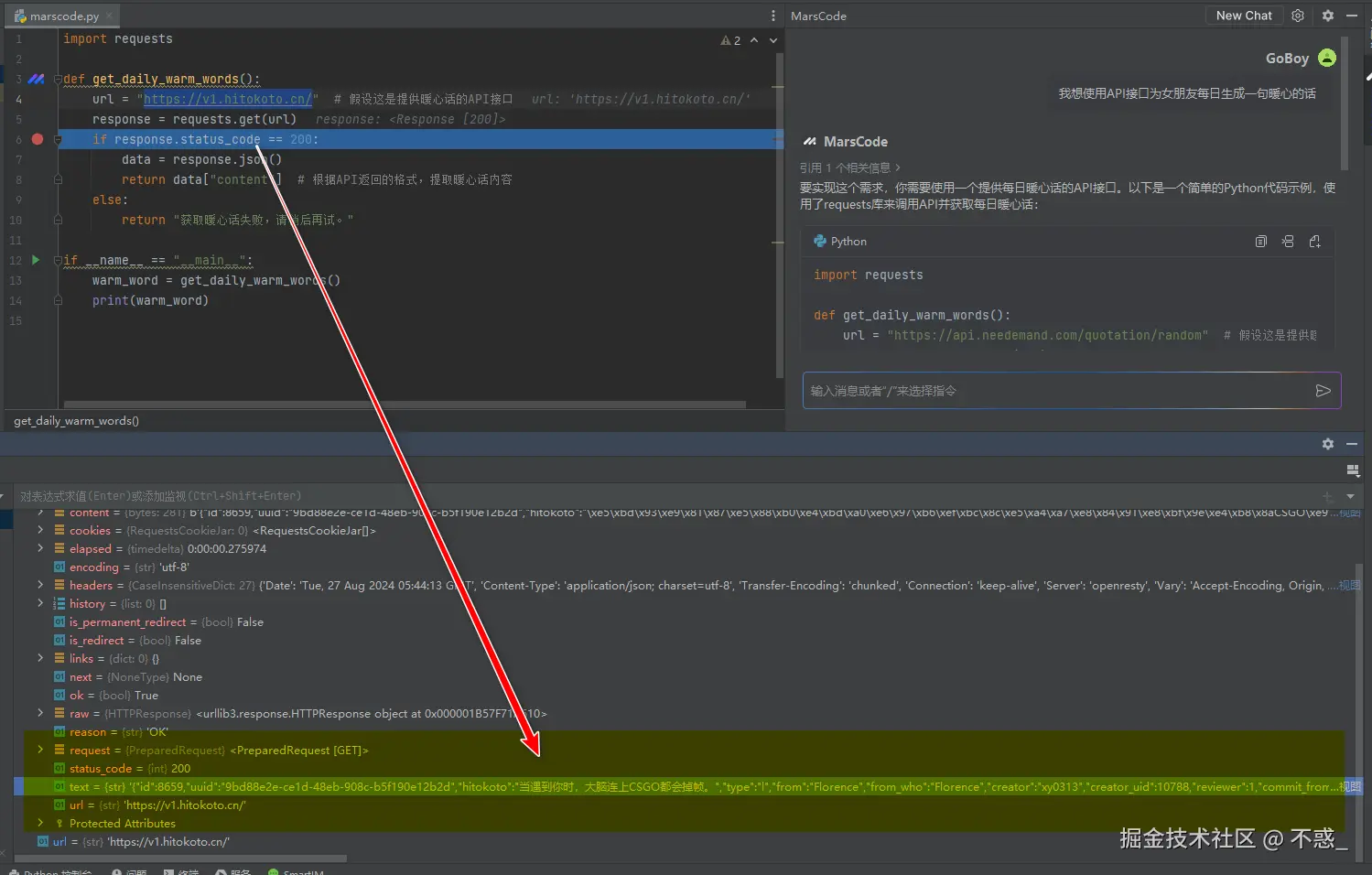This screenshot has width=1372, height=875.
Task: Hide the MarsCode tool window
Action: (x=1352, y=16)
